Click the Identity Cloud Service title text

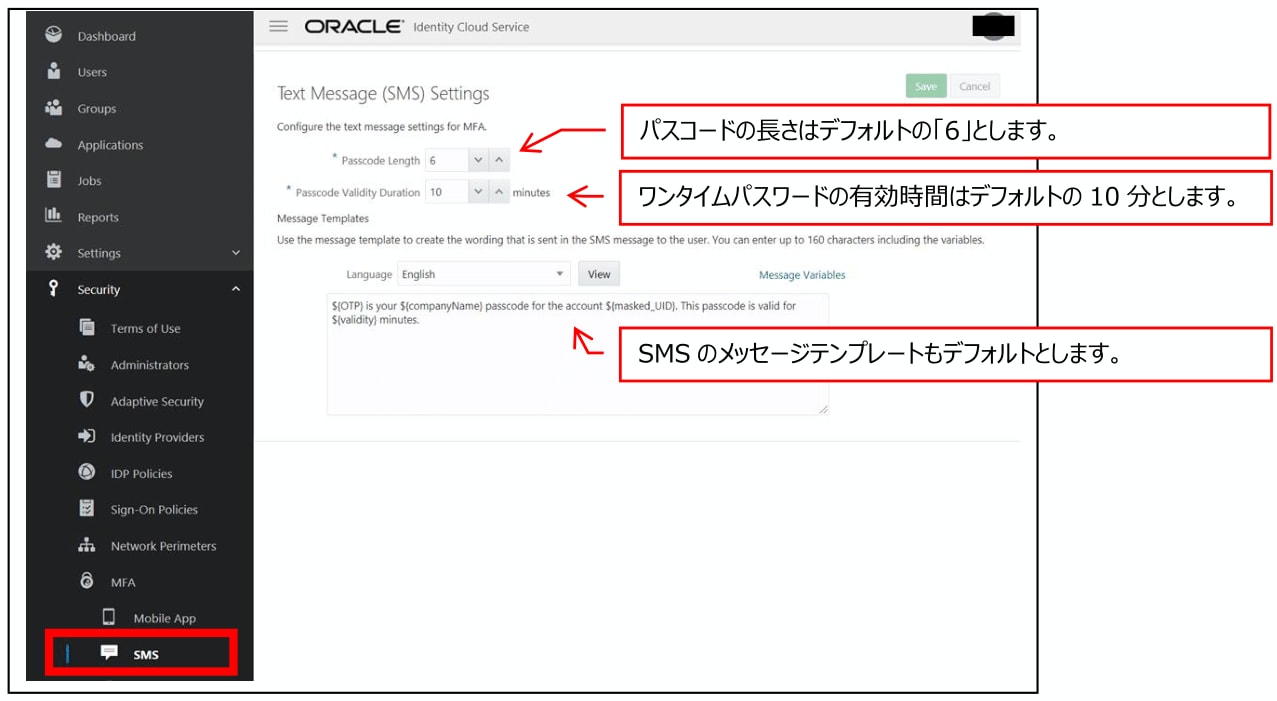[x=471, y=27]
